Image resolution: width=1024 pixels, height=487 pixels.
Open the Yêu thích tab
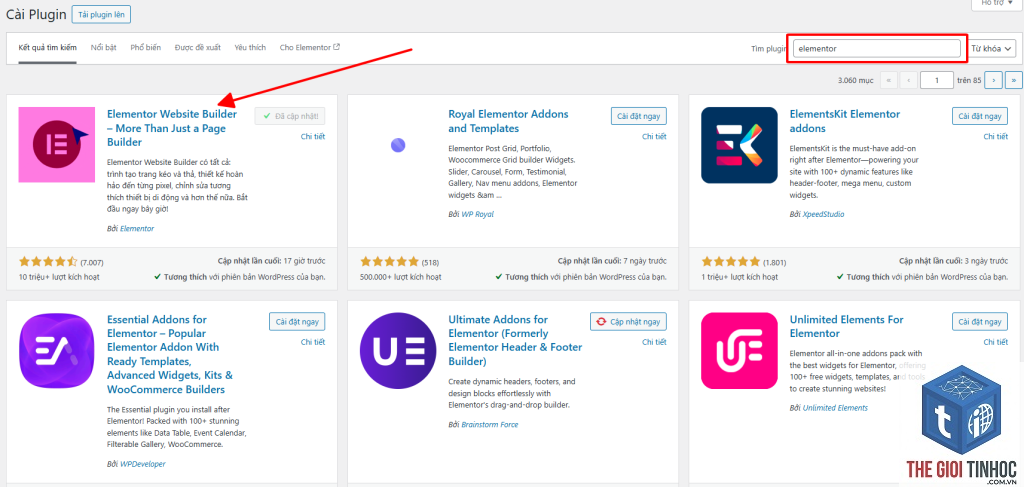coord(250,48)
